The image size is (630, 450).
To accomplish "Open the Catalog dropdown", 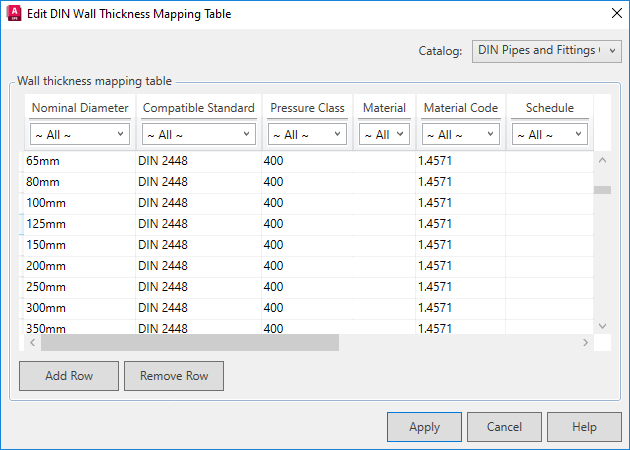I will click(x=546, y=50).
